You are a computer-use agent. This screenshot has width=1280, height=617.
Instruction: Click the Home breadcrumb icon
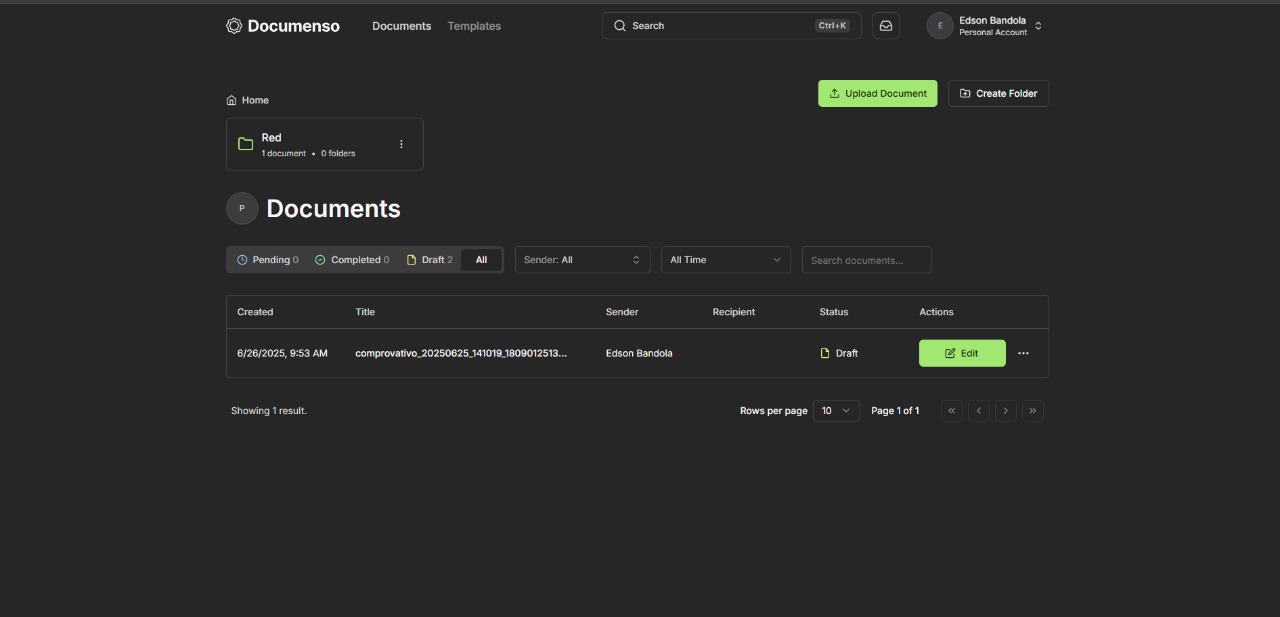[232, 100]
